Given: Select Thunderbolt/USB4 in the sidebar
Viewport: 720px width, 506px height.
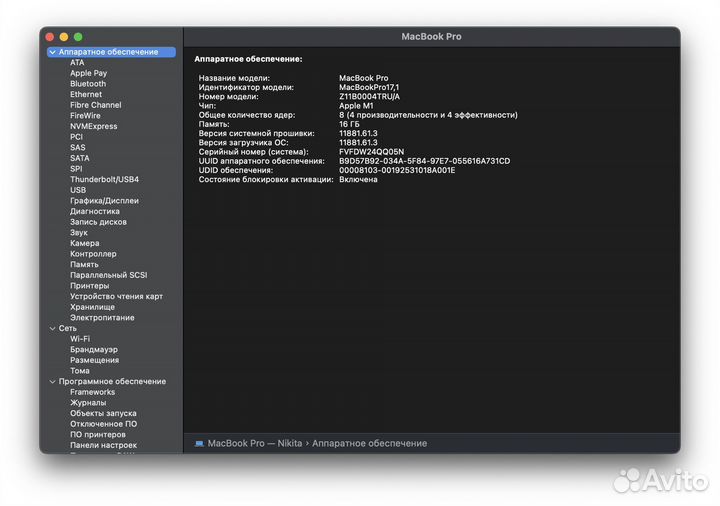Looking at the screenshot, I should coord(104,180).
